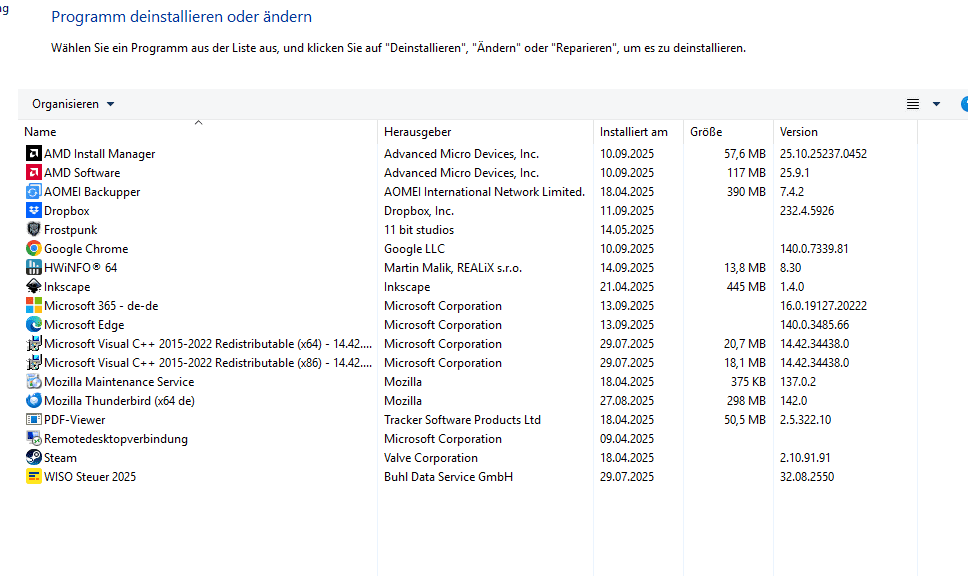
Task: Click the AOMEI Backupper icon
Action: point(33,191)
